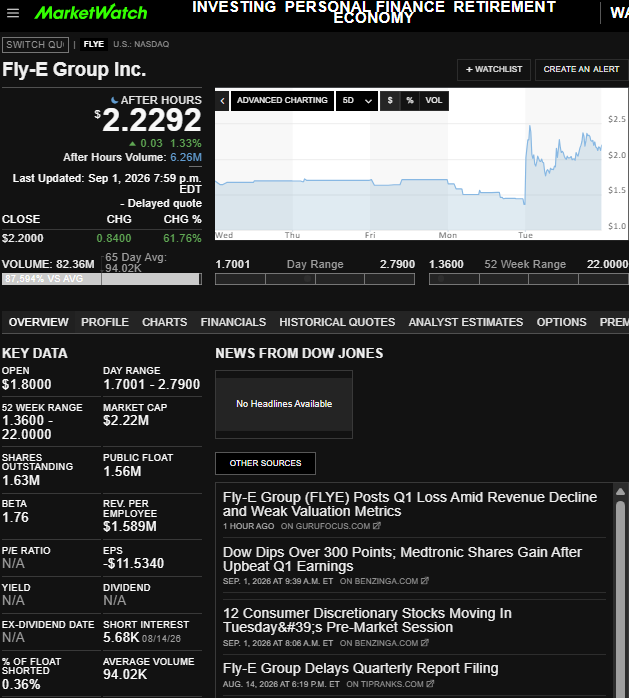The image size is (629, 698).
Task: Switch to the Charts tab
Action: pyautogui.click(x=165, y=322)
